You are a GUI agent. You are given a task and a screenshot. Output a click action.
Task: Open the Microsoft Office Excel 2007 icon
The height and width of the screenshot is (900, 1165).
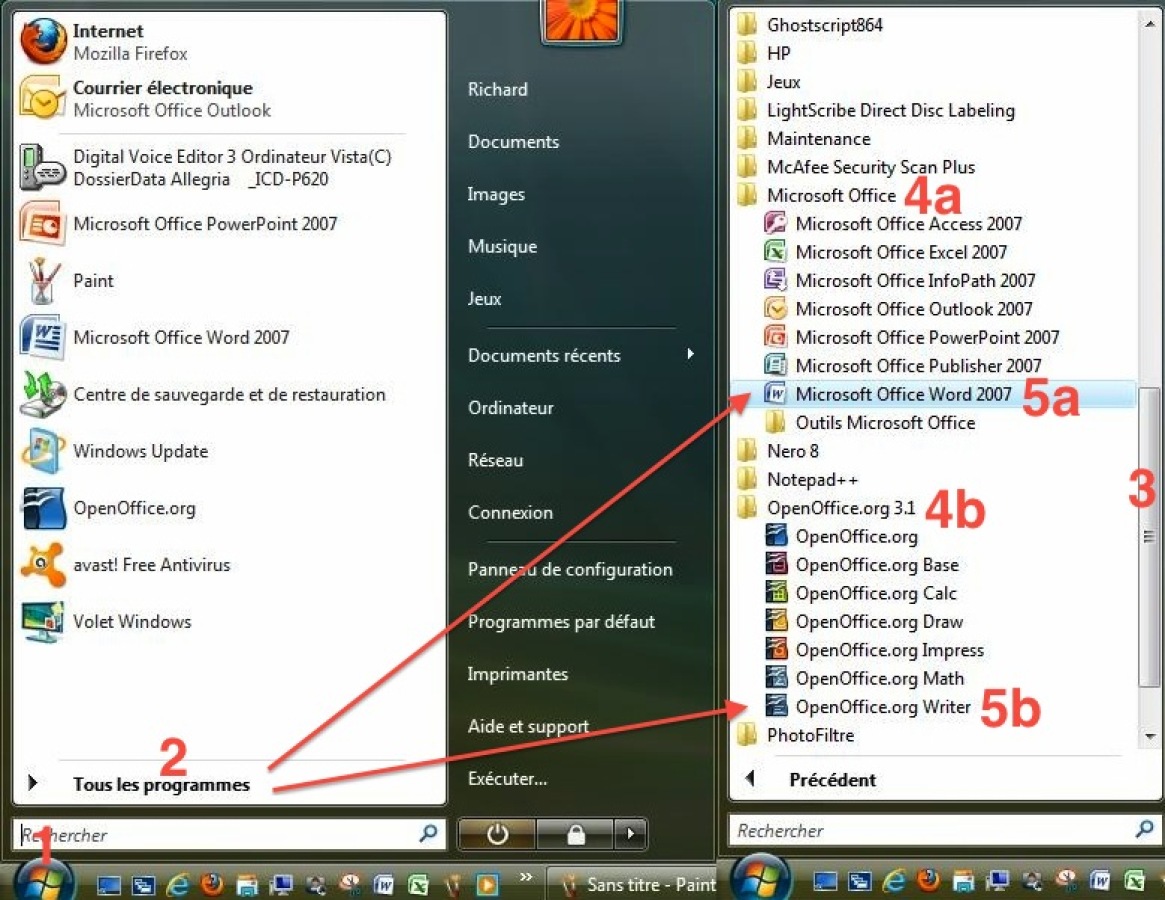pyautogui.click(x=775, y=251)
